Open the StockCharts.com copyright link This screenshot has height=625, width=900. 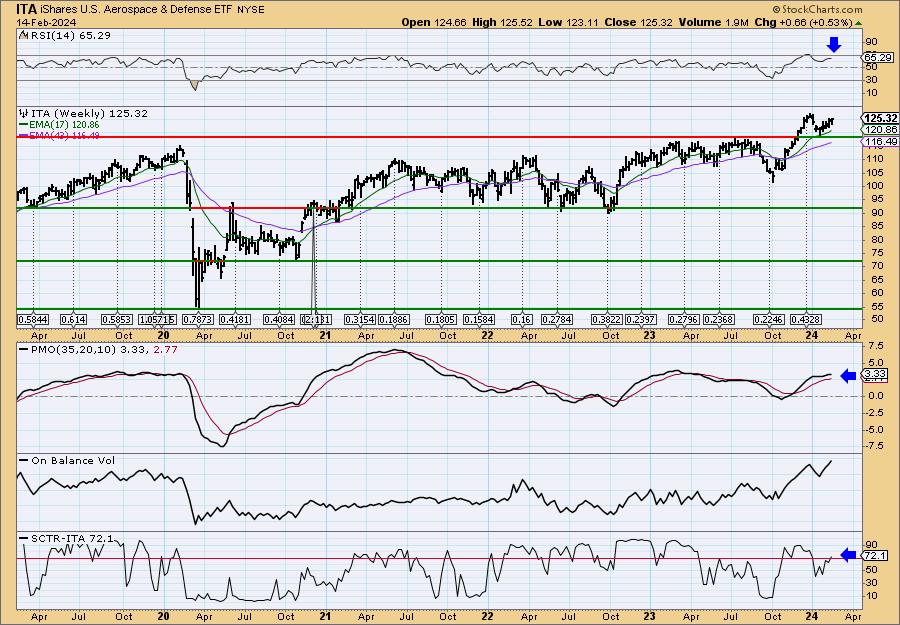coord(817,9)
